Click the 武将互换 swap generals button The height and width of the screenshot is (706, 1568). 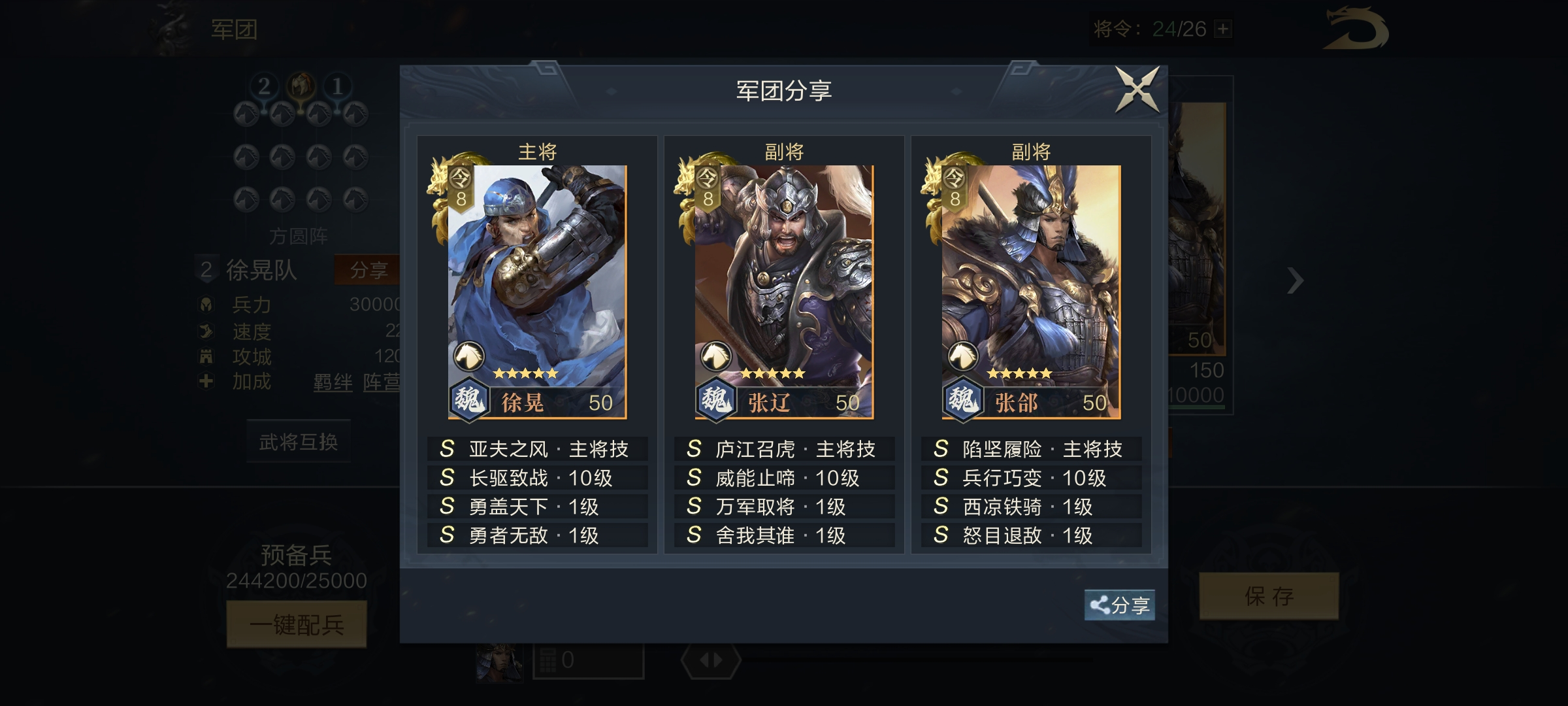pyautogui.click(x=299, y=443)
